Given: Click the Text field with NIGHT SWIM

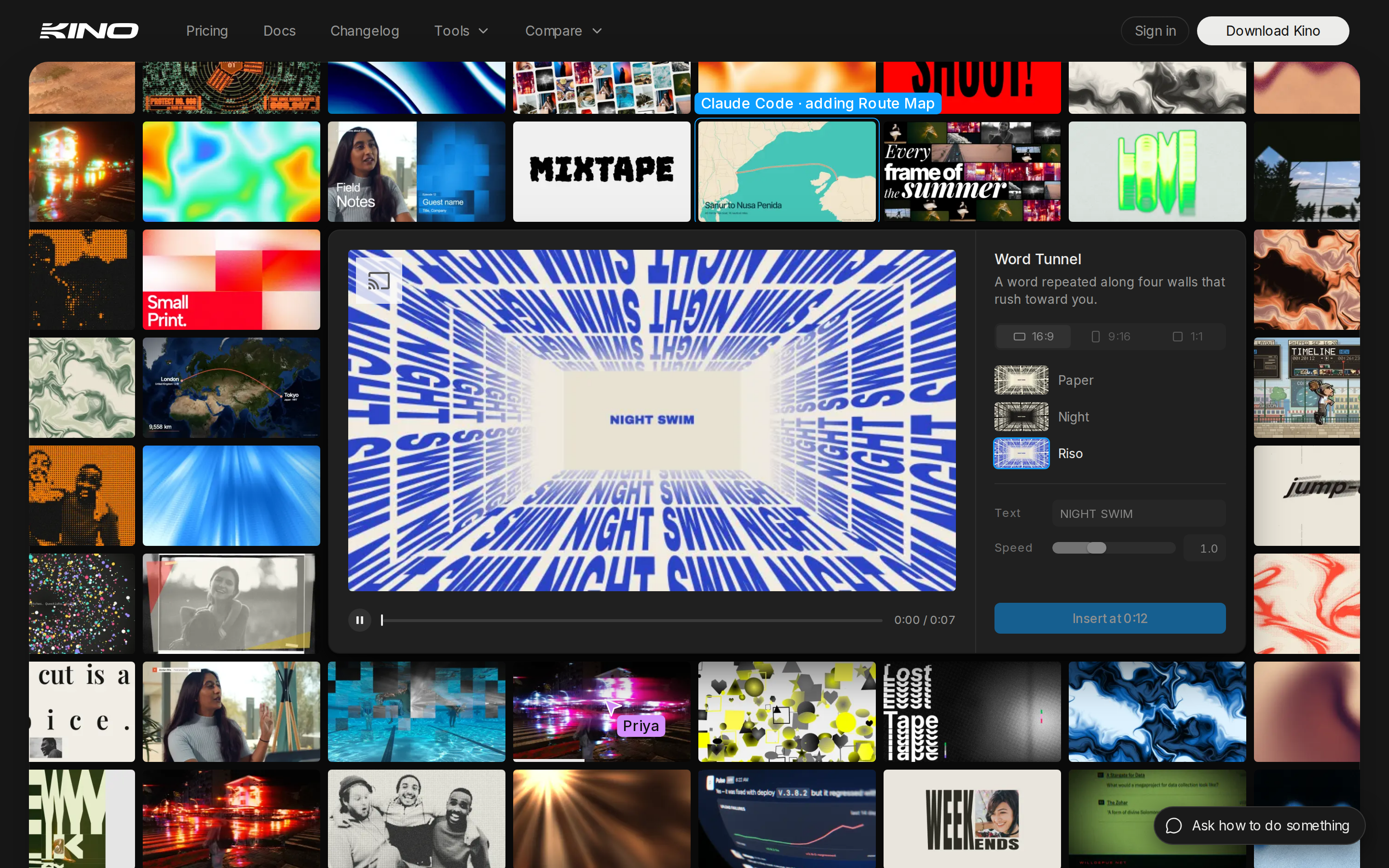Looking at the screenshot, I should click(x=1138, y=513).
